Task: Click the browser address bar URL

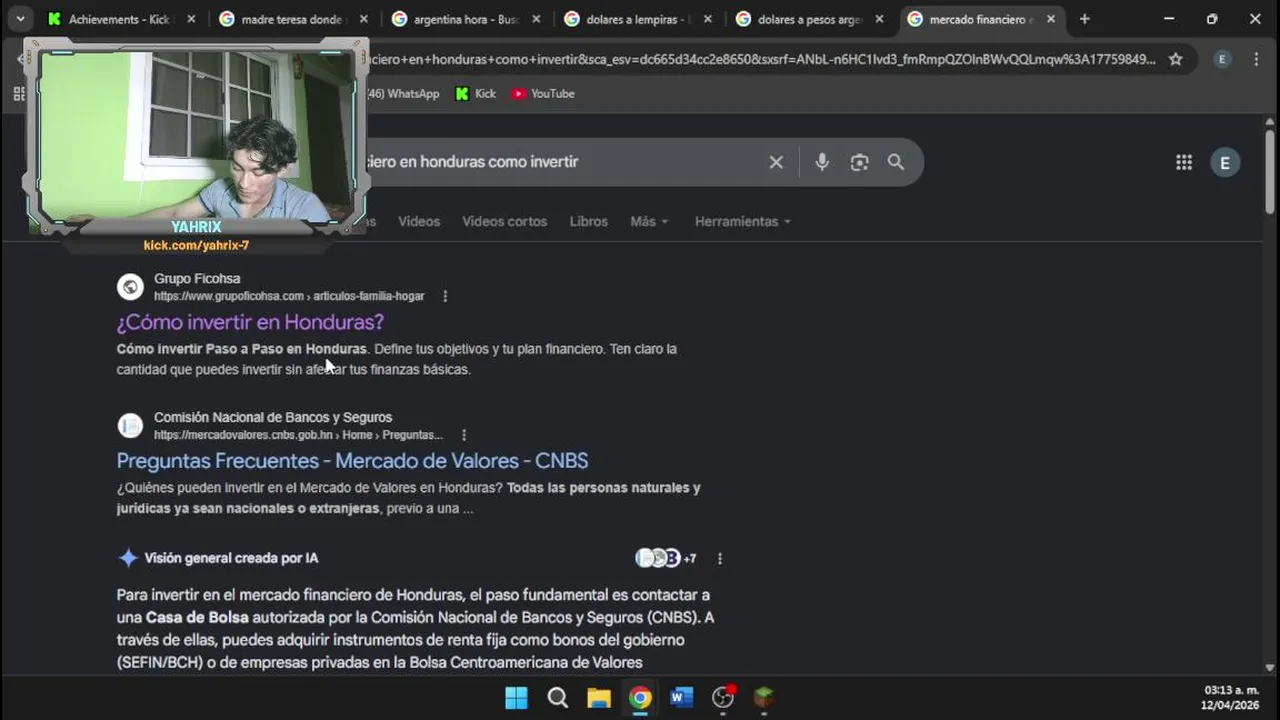Action: tap(760, 59)
